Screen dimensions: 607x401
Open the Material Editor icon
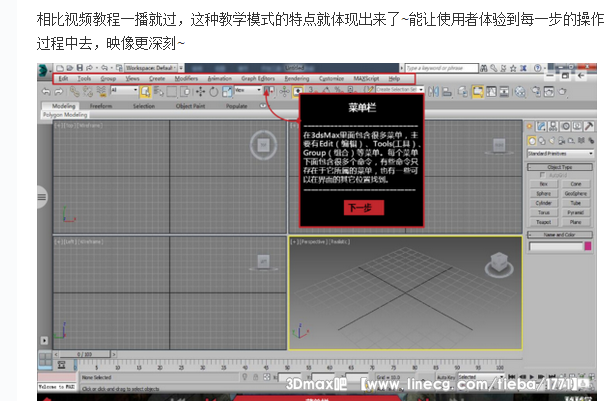pyautogui.click(x=520, y=92)
